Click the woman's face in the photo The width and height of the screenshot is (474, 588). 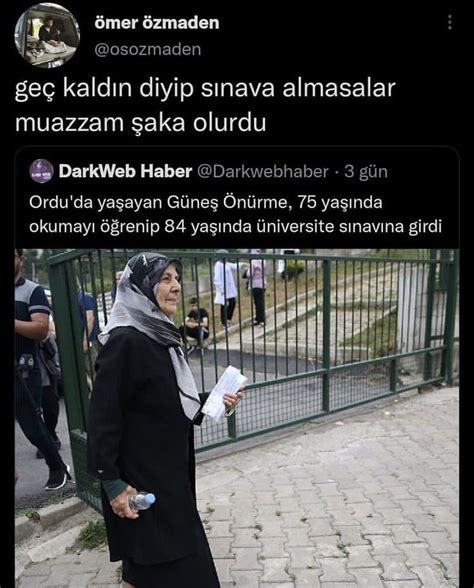pyautogui.click(x=169, y=293)
